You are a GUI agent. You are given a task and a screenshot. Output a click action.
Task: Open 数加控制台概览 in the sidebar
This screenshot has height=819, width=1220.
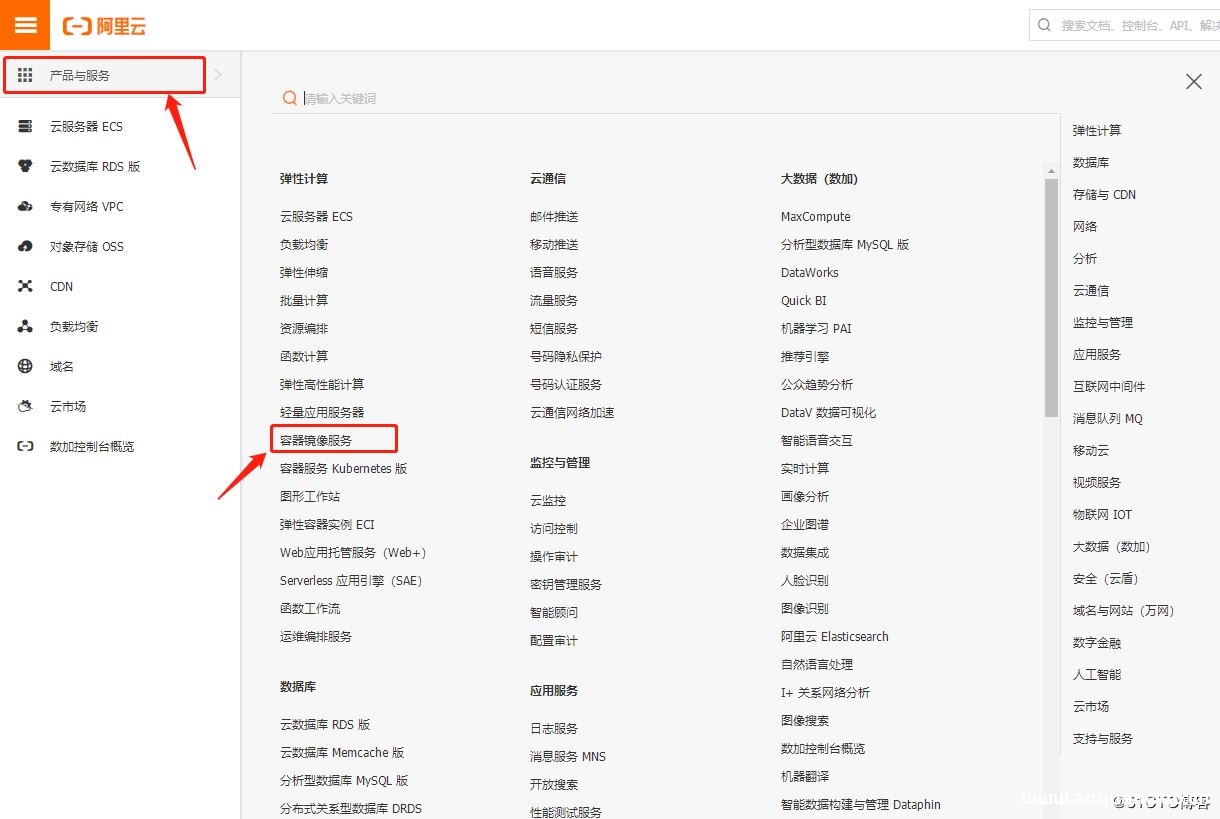[92, 446]
